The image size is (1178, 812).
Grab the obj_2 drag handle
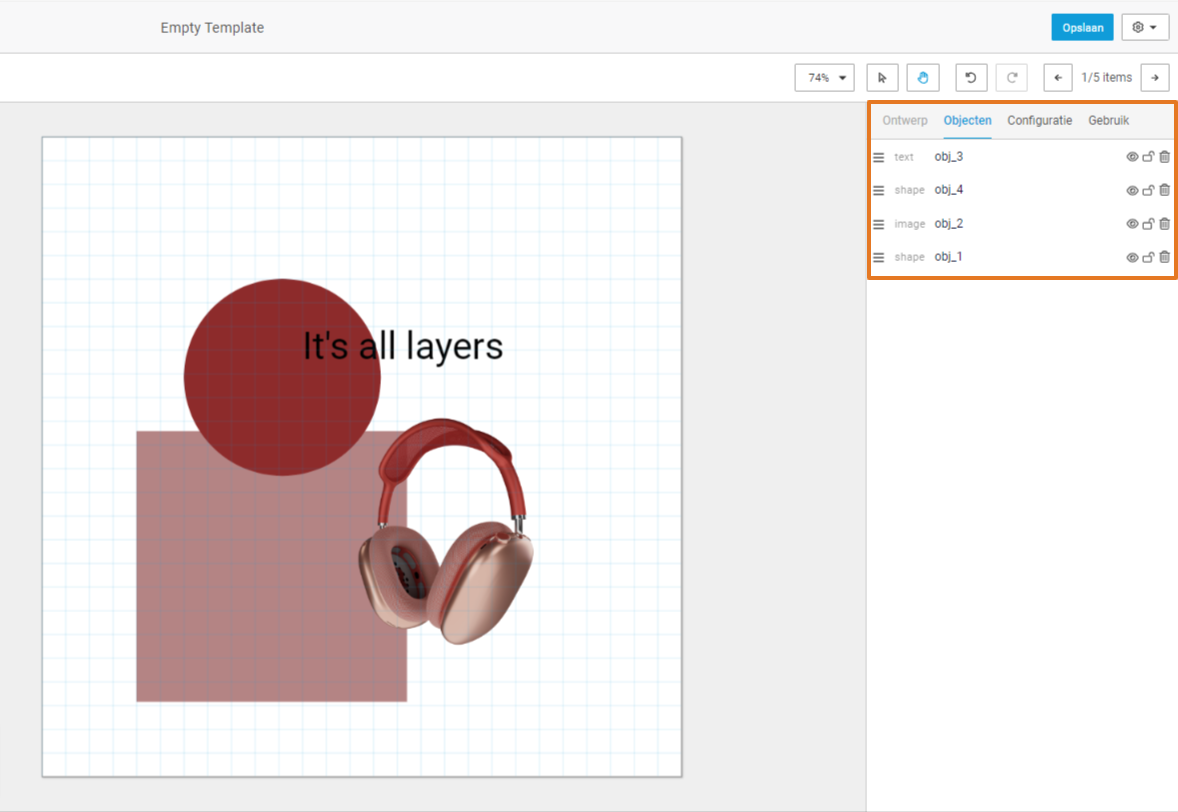pos(878,225)
